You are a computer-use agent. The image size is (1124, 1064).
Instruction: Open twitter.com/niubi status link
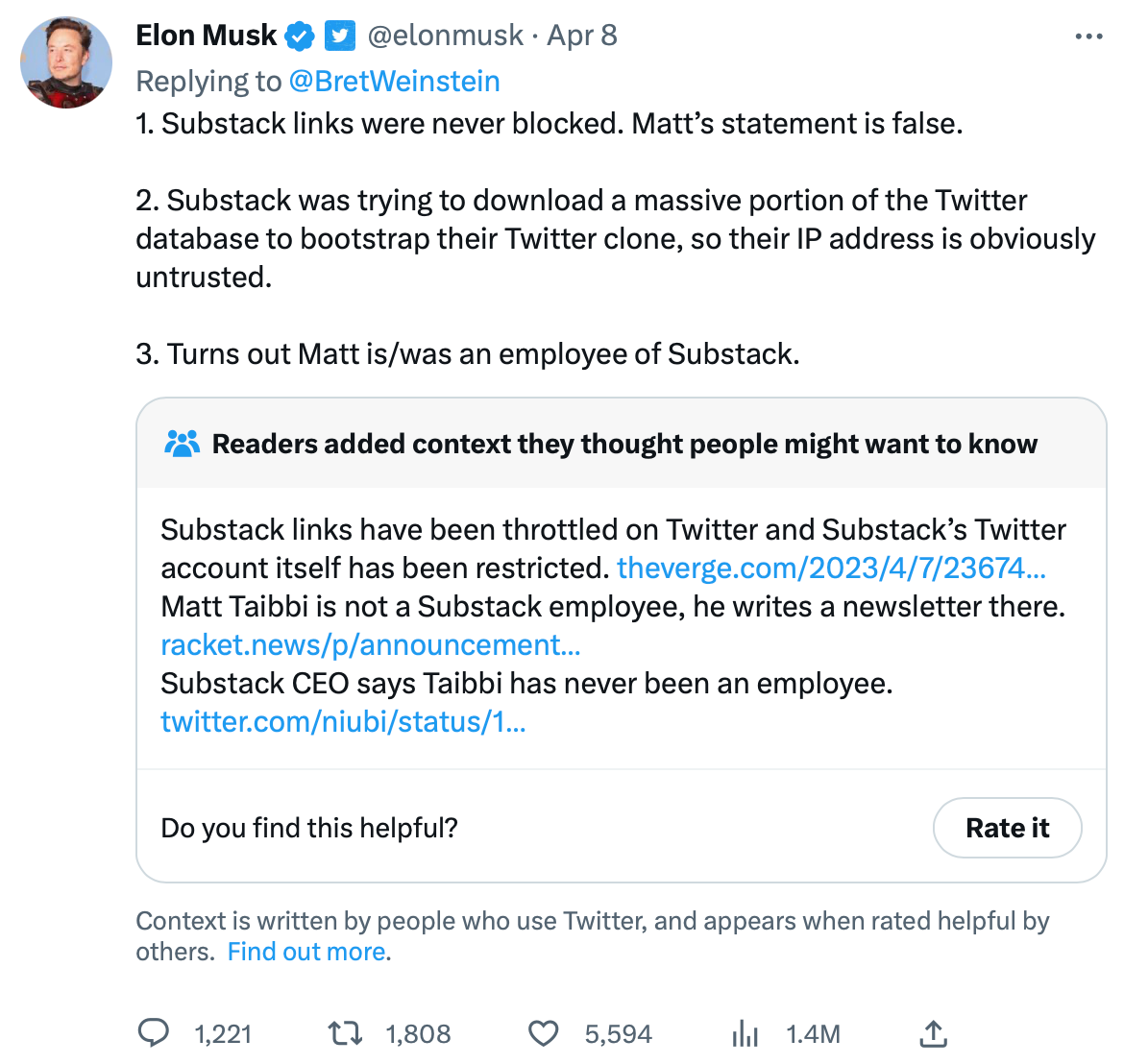point(343,722)
